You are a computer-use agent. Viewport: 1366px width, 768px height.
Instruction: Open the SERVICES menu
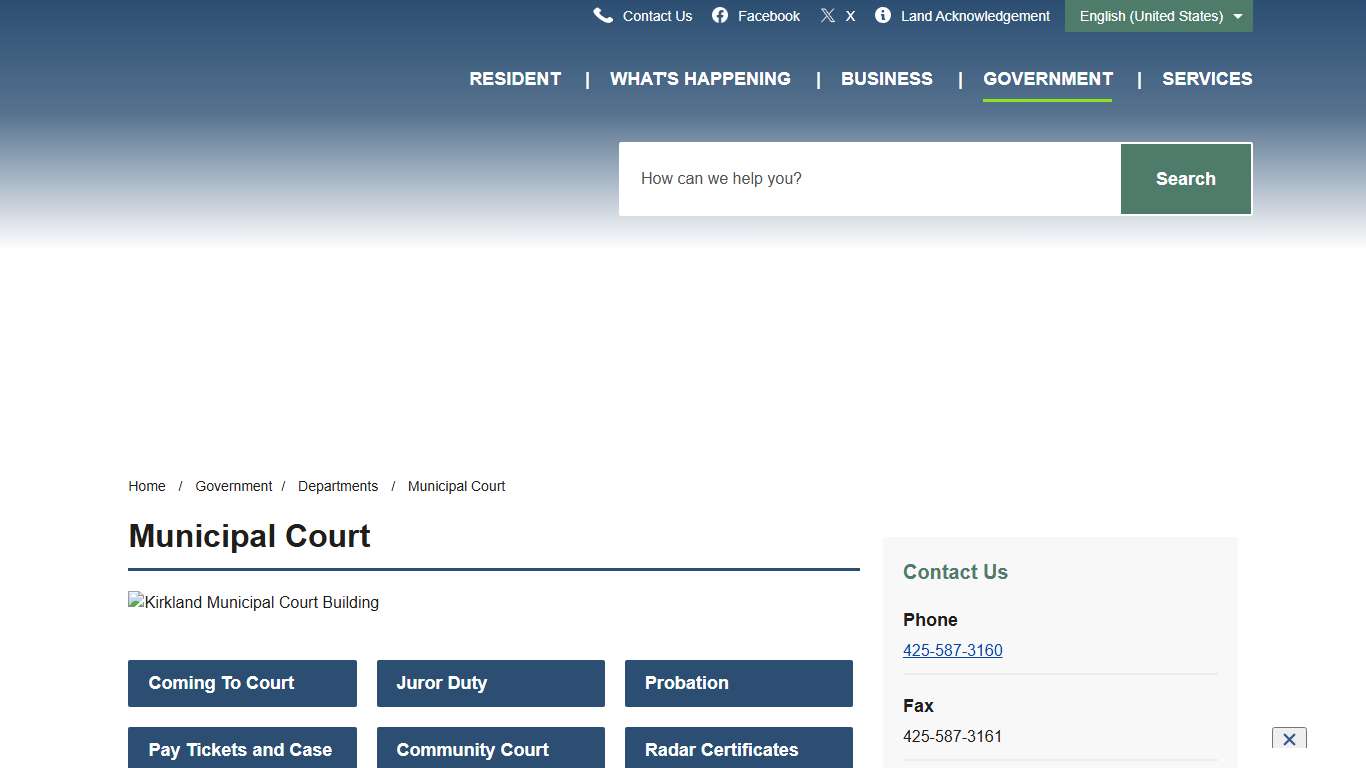point(1207,78)
